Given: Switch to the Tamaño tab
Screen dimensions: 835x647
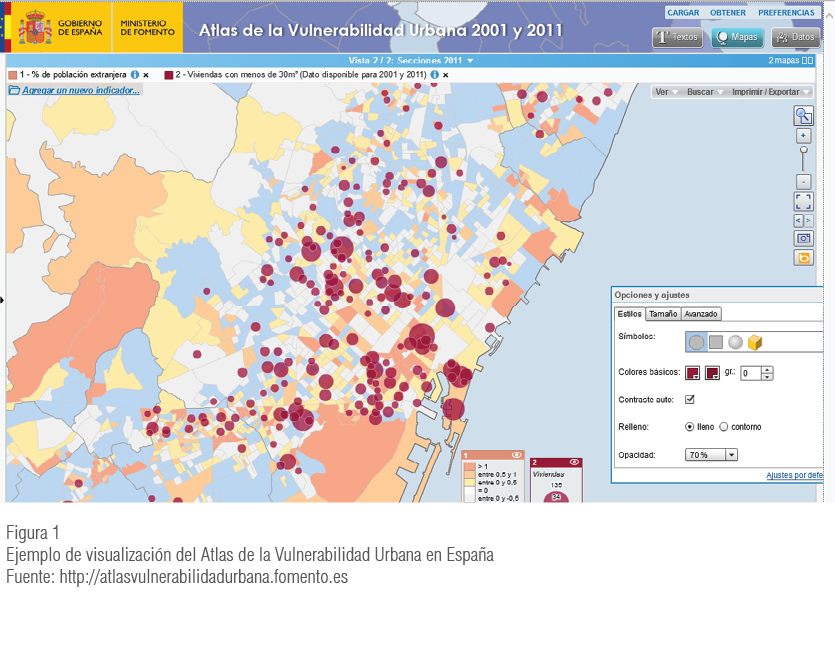Looking at the screenshot, I should pyautogui.click(x=664, y=314).
